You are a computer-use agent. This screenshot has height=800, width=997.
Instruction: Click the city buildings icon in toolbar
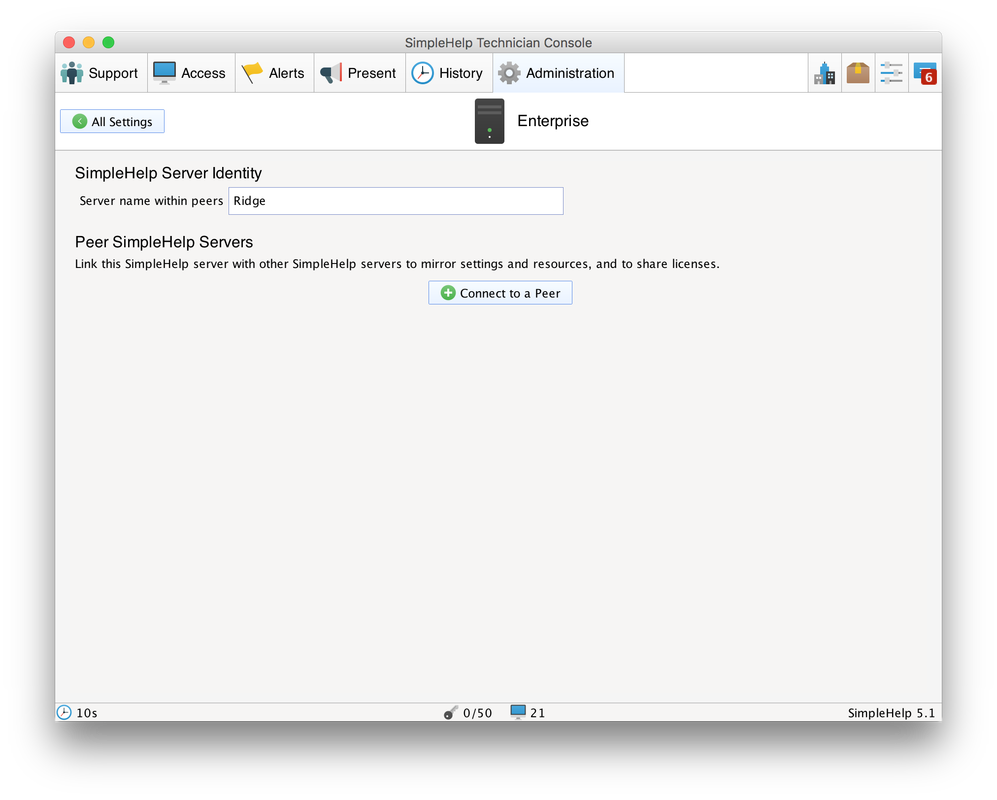click(x=825, y=74)
